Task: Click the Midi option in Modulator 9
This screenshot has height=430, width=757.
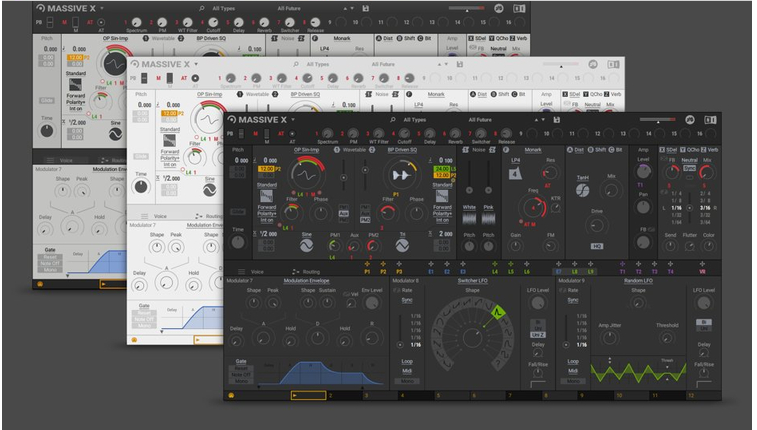Action: point(573,371)
